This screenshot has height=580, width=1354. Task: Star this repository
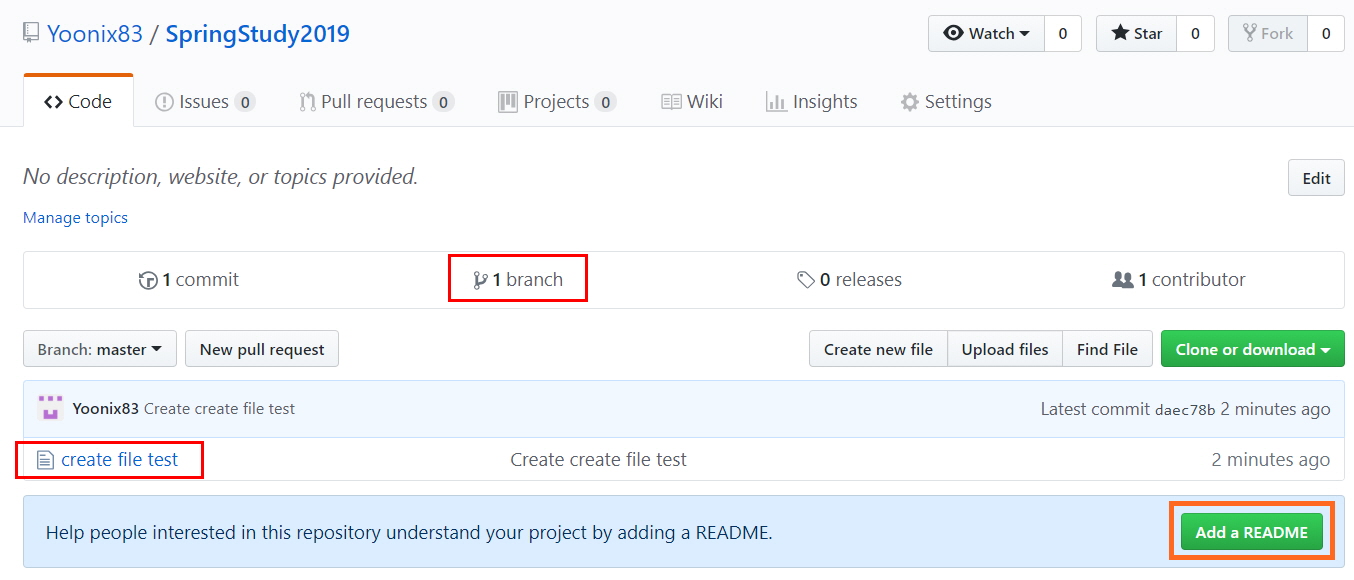click(1136, 33)
